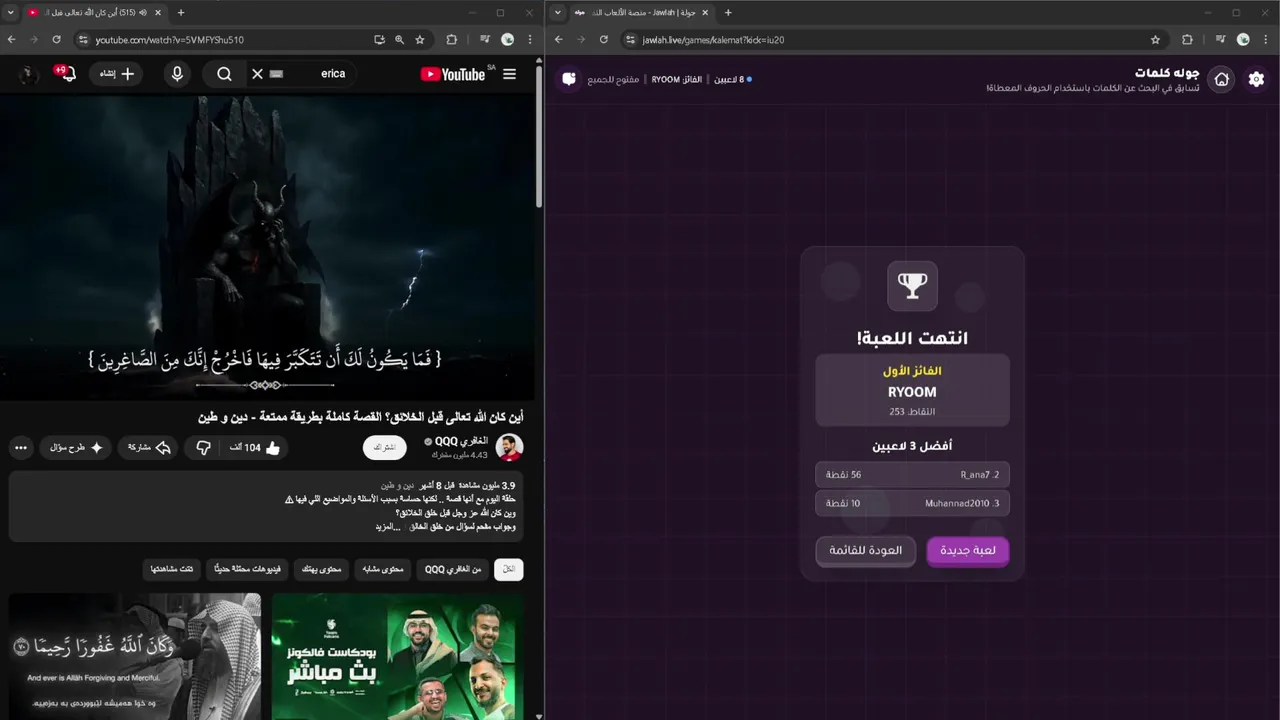Click 8 لاعبين players indicator
This screenshot has width=1280, height=720.
click(732, 79)
